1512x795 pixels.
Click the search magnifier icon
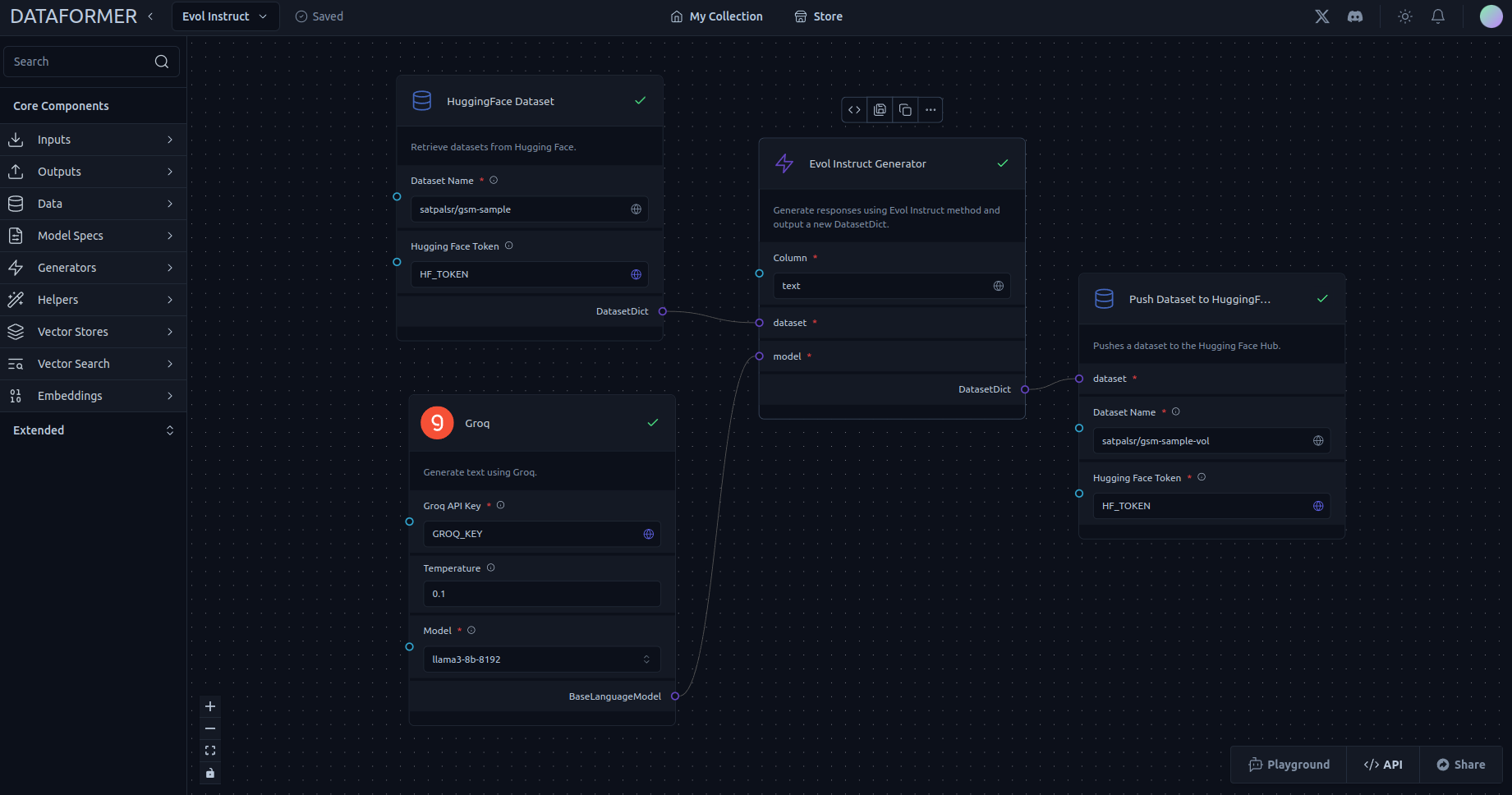tap(161, 62)
